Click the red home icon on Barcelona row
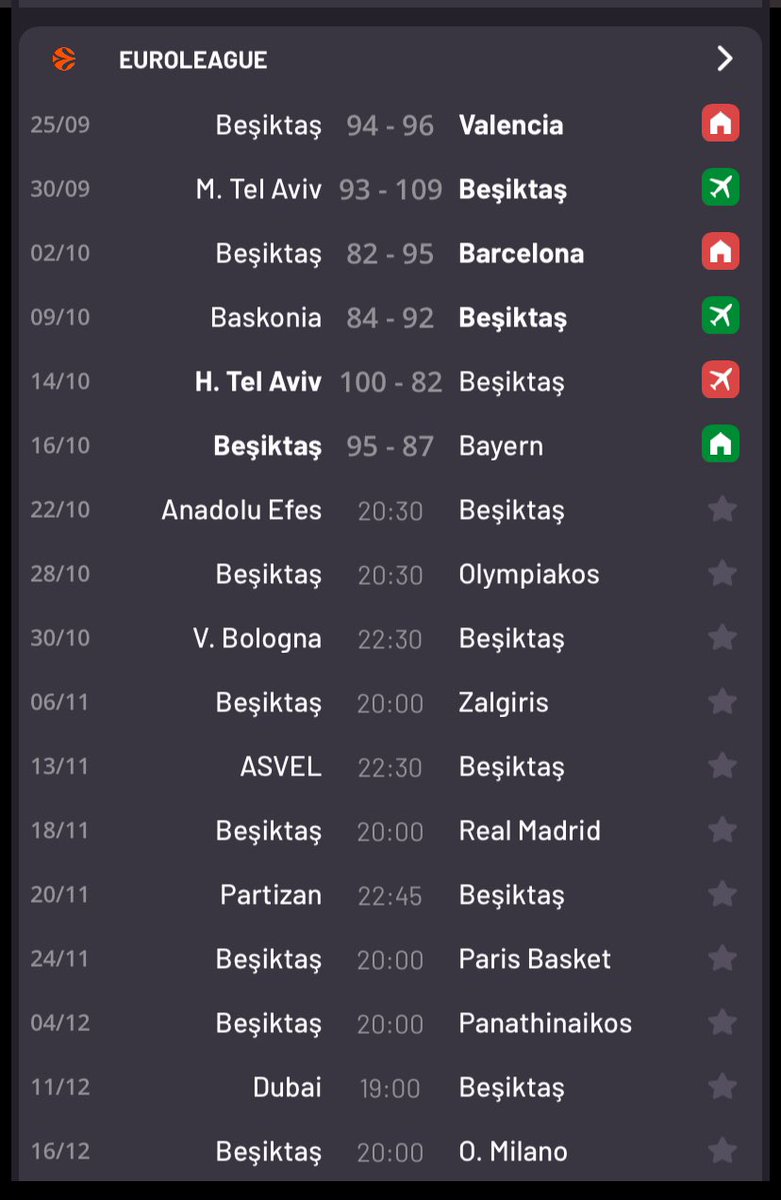The image size is (781, 1200). click(x=721, y=252)
